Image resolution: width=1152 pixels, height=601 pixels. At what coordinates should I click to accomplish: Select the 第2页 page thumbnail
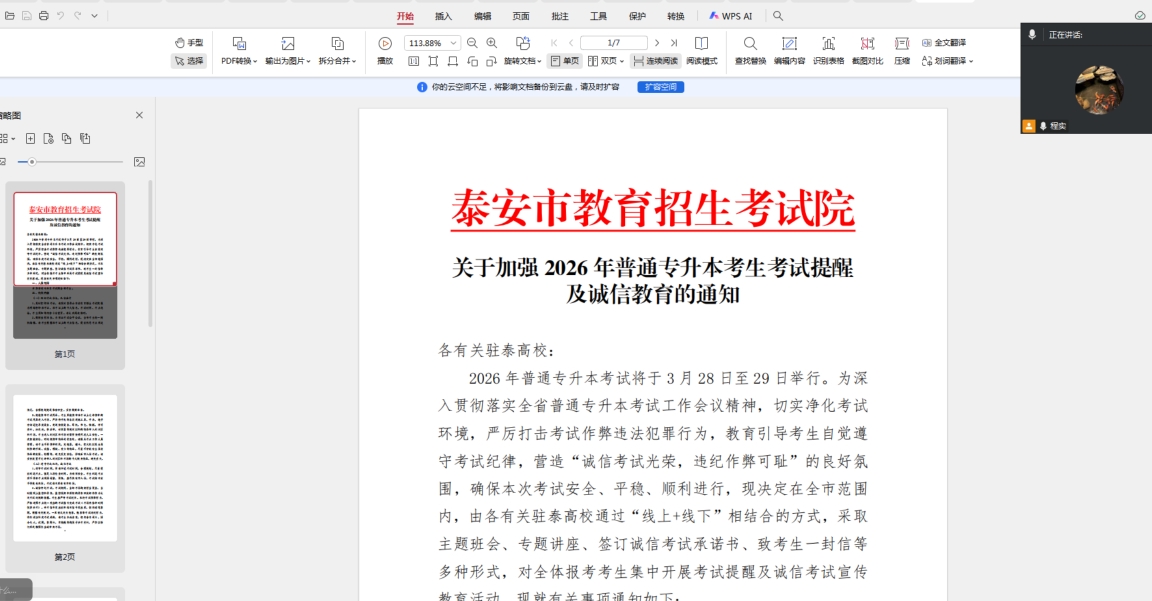coord(65,468)
